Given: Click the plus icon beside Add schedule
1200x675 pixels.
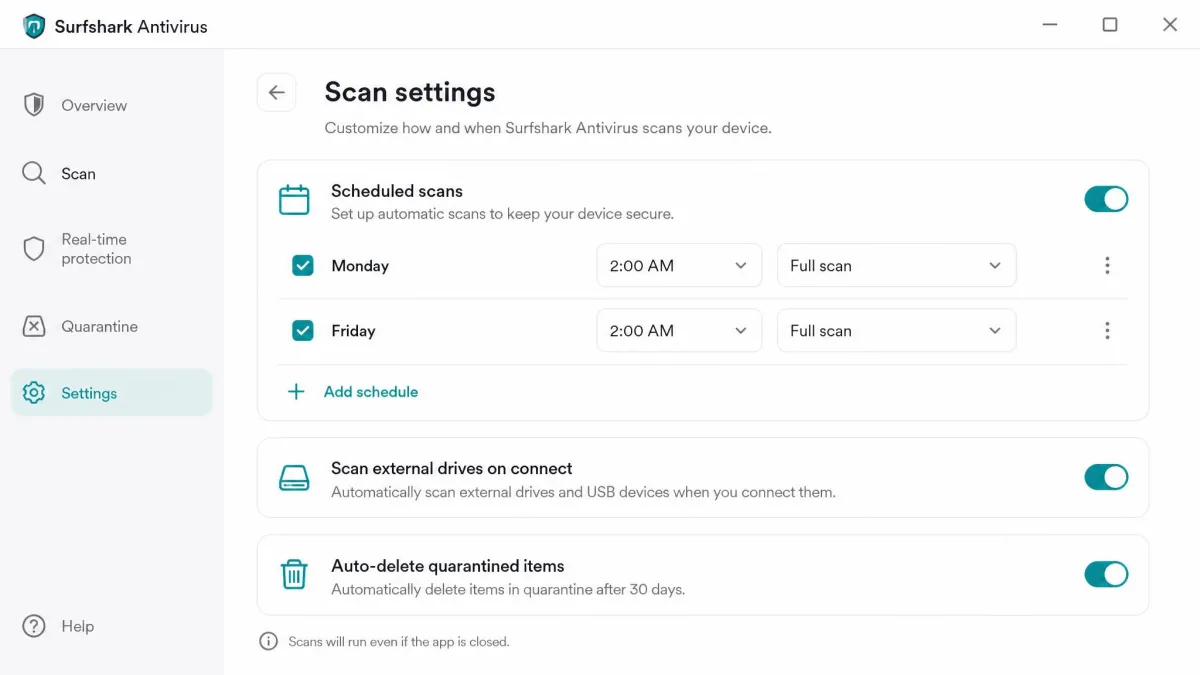Looking at the screenshot, I should 296,392.
